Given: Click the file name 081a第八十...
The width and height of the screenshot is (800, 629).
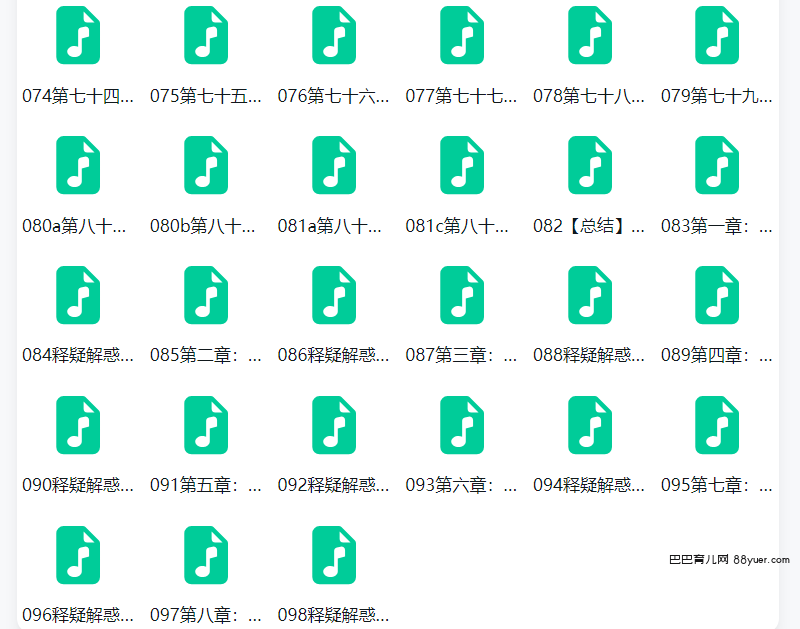Looking at the screenshot, I should (x=330, y=226).
